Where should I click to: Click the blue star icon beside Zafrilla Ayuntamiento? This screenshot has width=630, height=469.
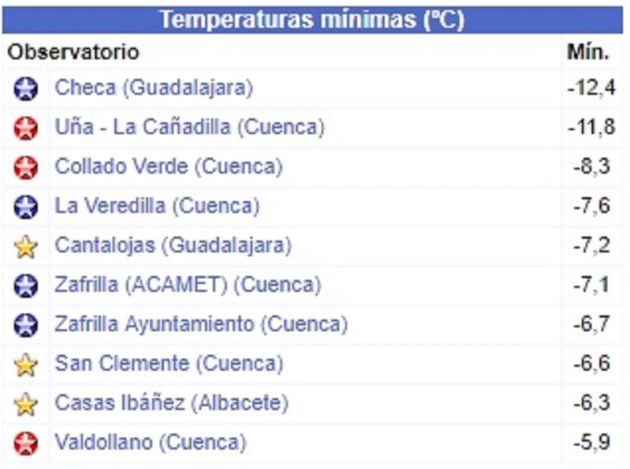26,325
